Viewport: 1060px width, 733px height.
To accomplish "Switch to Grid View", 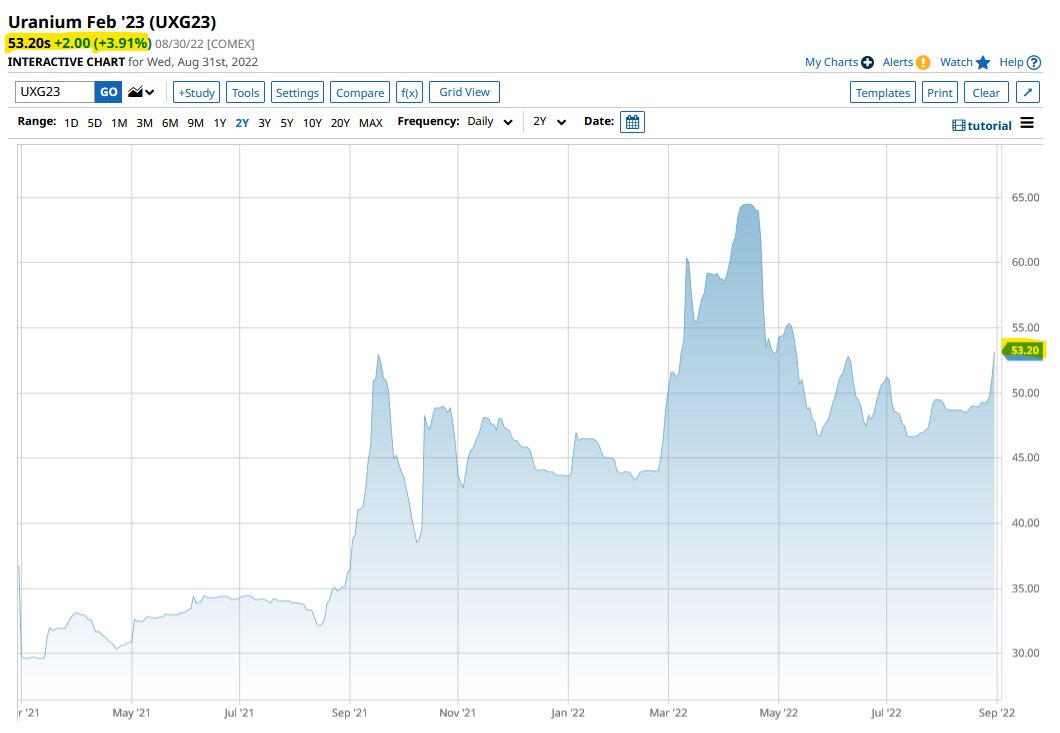I will click(464, 92).
